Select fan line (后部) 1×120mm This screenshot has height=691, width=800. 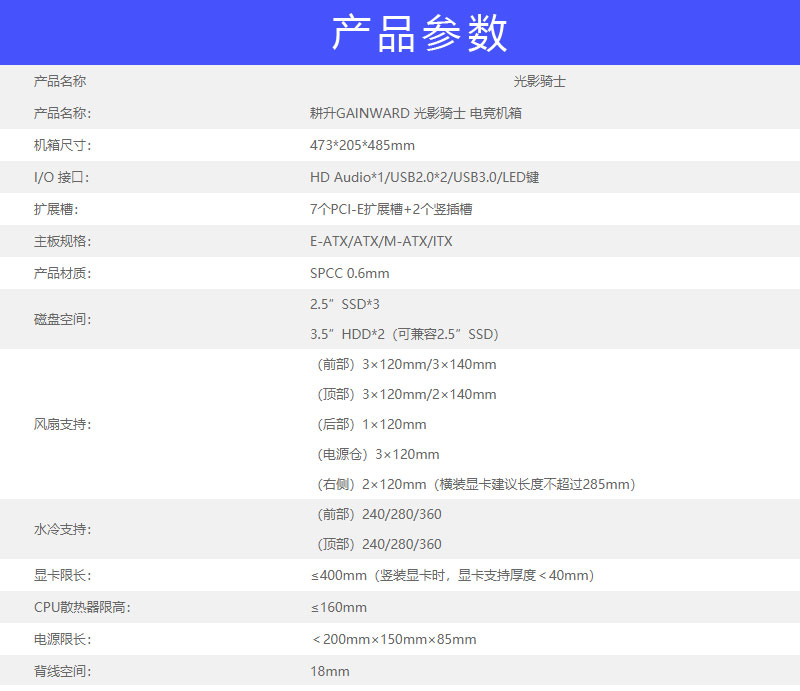point(371,425)
